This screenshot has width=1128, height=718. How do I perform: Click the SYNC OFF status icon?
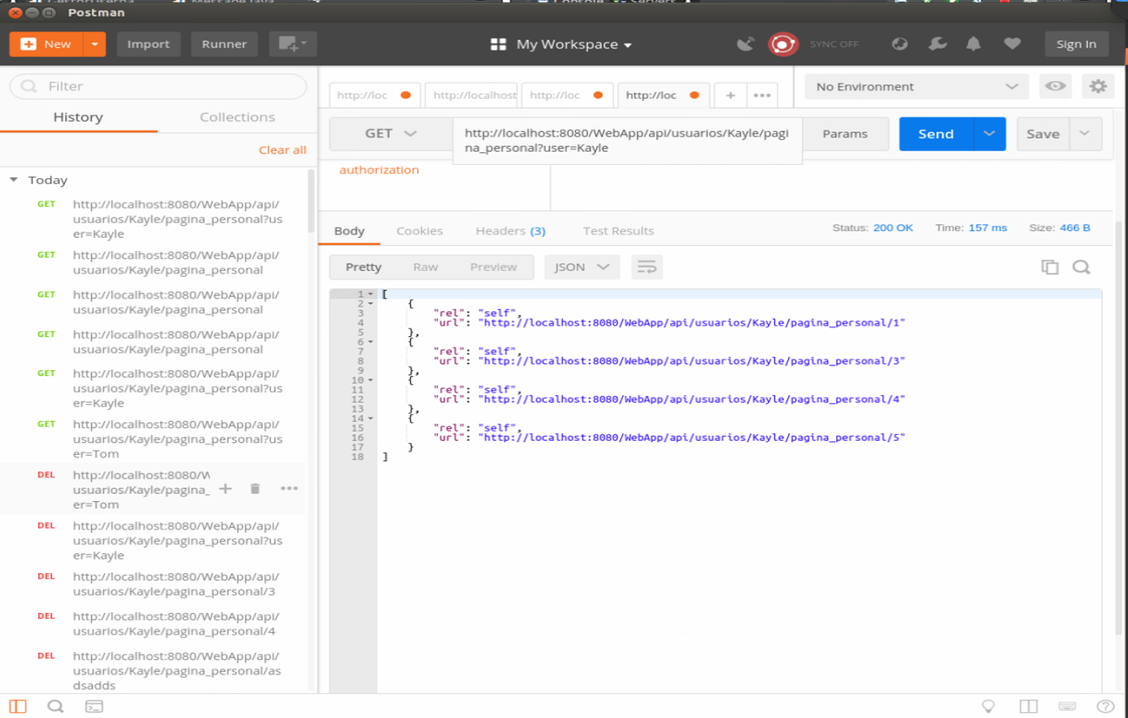782,44
